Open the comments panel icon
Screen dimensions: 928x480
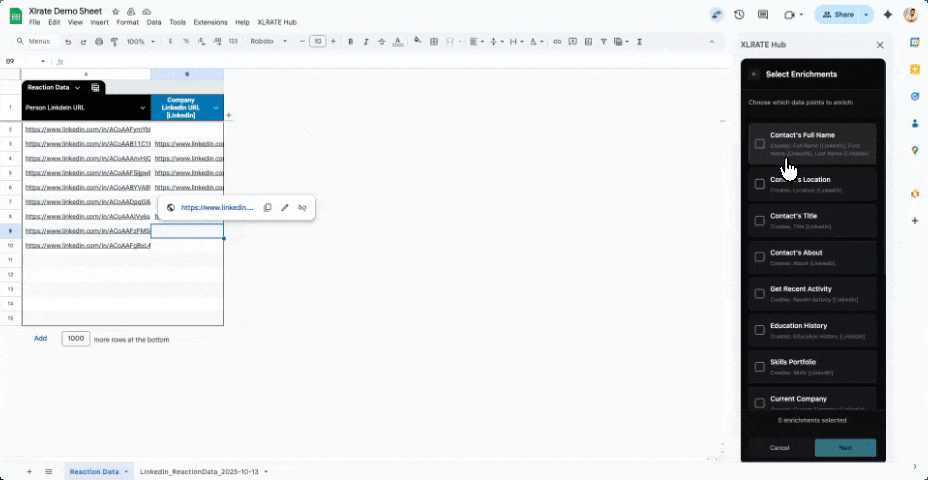(x=763, y=15)
